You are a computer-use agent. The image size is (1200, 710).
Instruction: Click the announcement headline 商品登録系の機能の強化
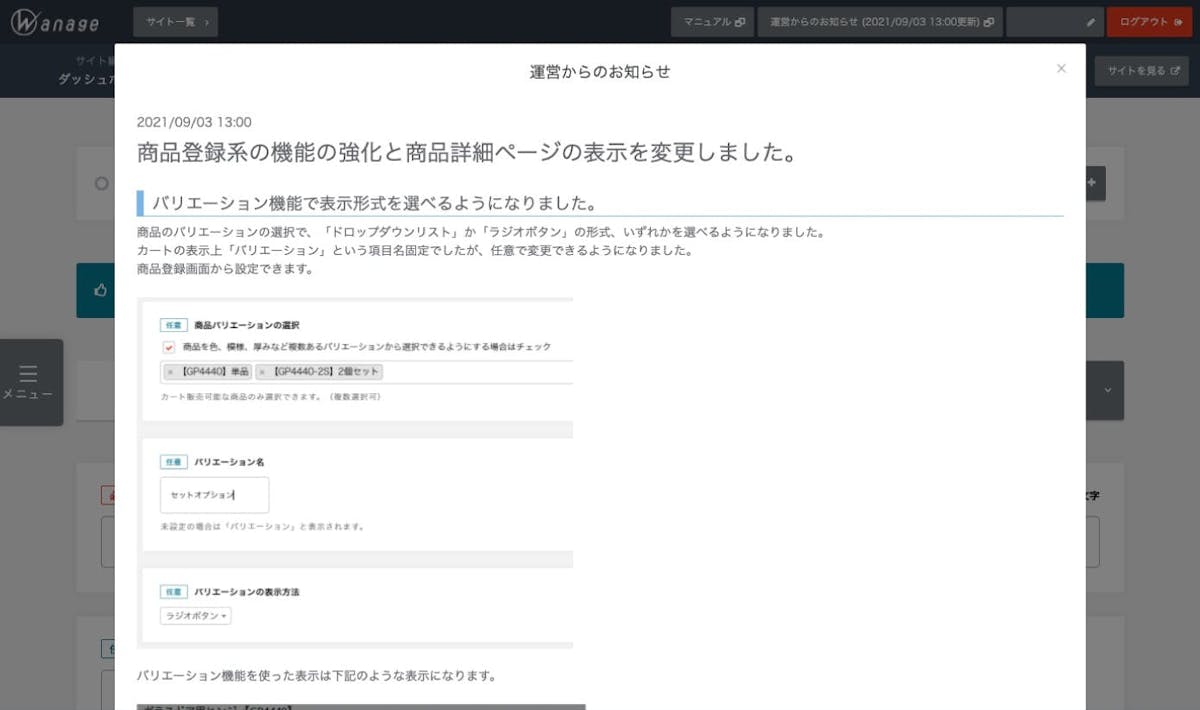[x=466, y=153]
